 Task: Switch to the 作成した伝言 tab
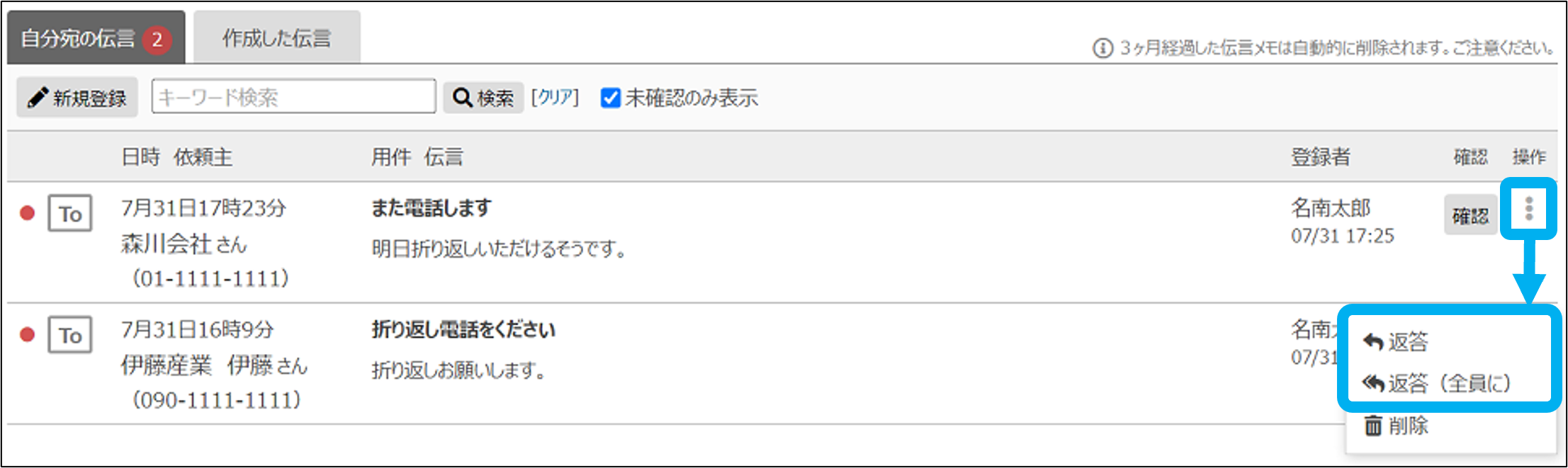pos(276,38)
